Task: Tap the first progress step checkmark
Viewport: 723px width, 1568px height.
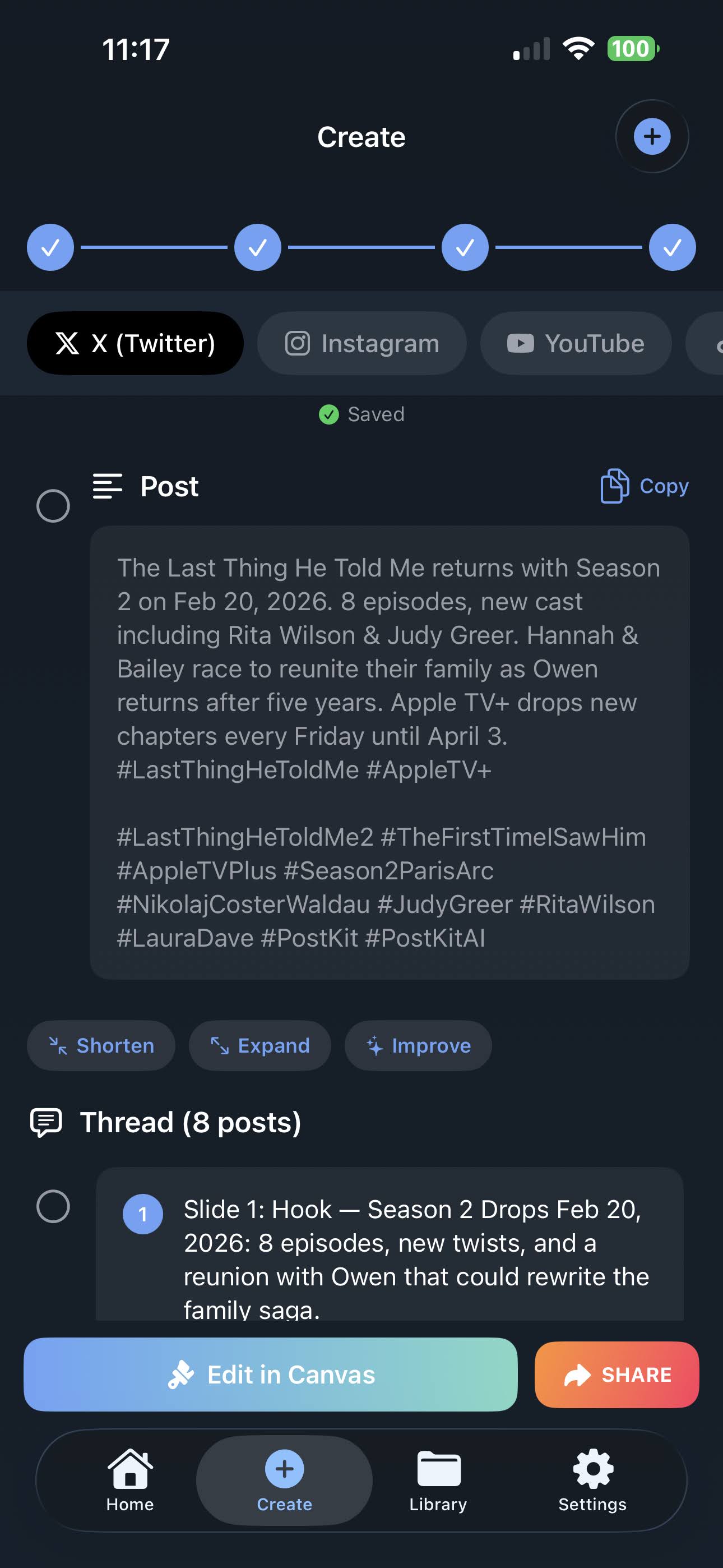Action: 50,247
